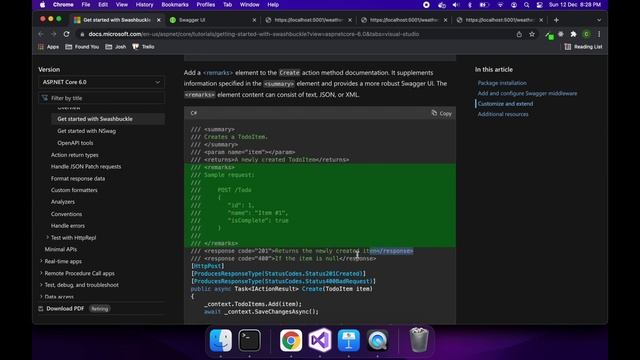Download PDF of documentation

tap(61, 309)
